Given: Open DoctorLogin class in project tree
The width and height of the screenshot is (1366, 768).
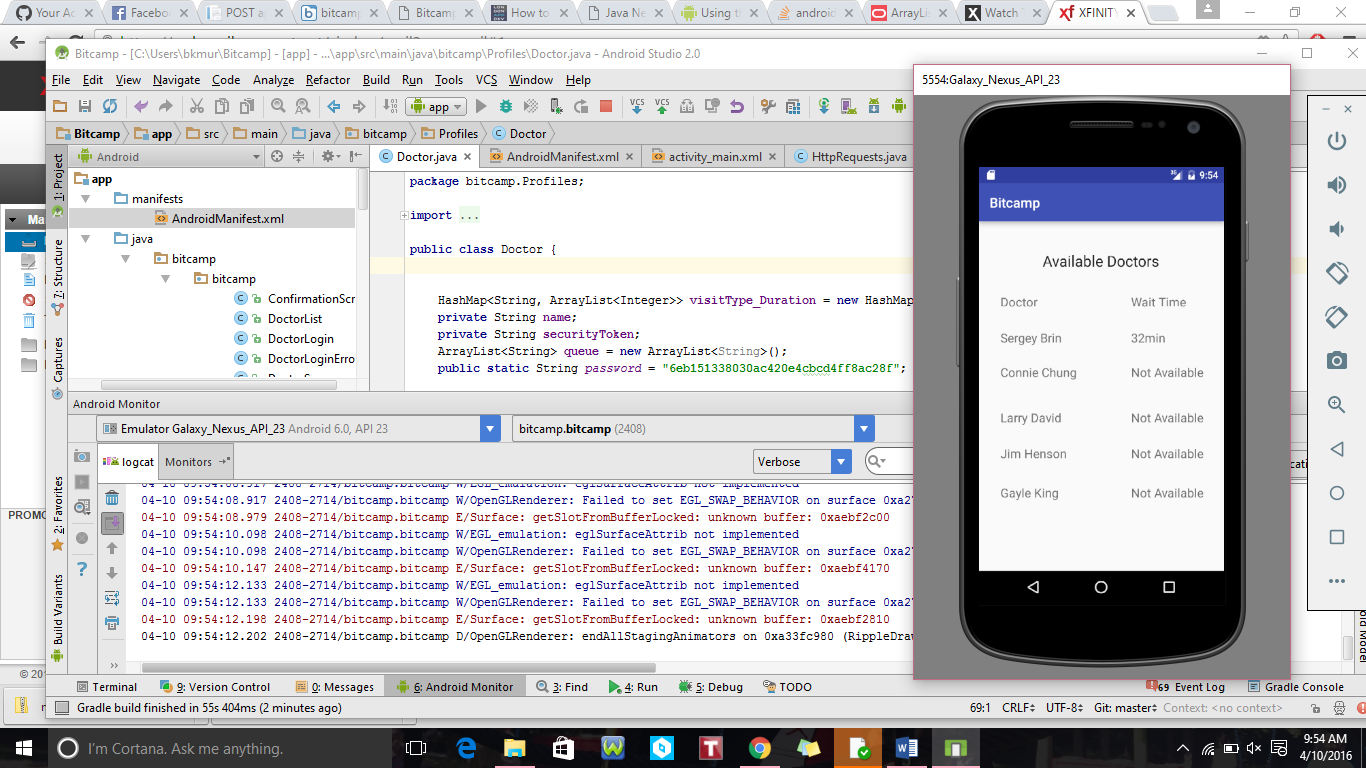Looking at the screenshot, I should point(301,339).
